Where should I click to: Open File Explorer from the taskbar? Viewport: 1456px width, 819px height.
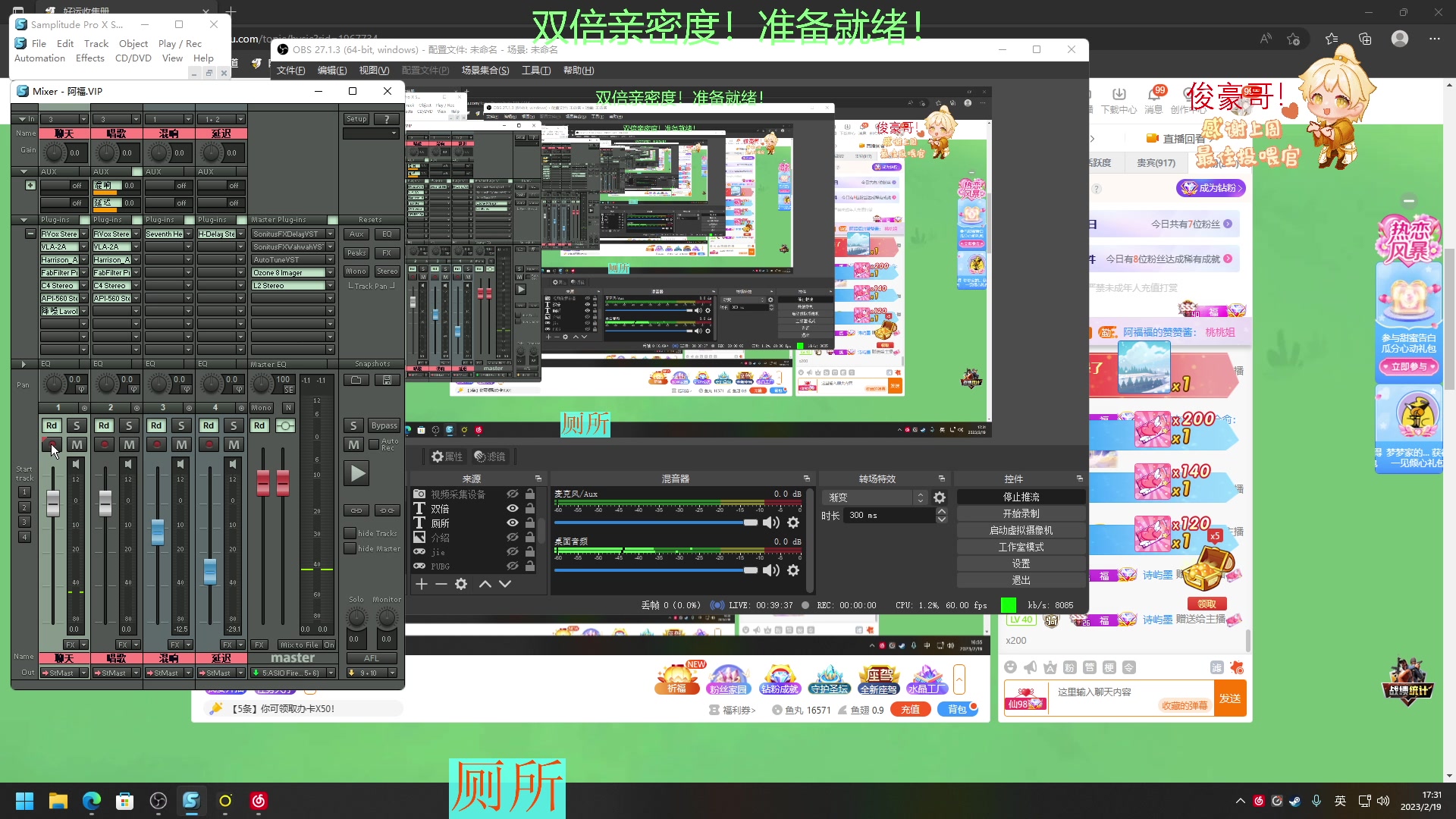point(58,801)
